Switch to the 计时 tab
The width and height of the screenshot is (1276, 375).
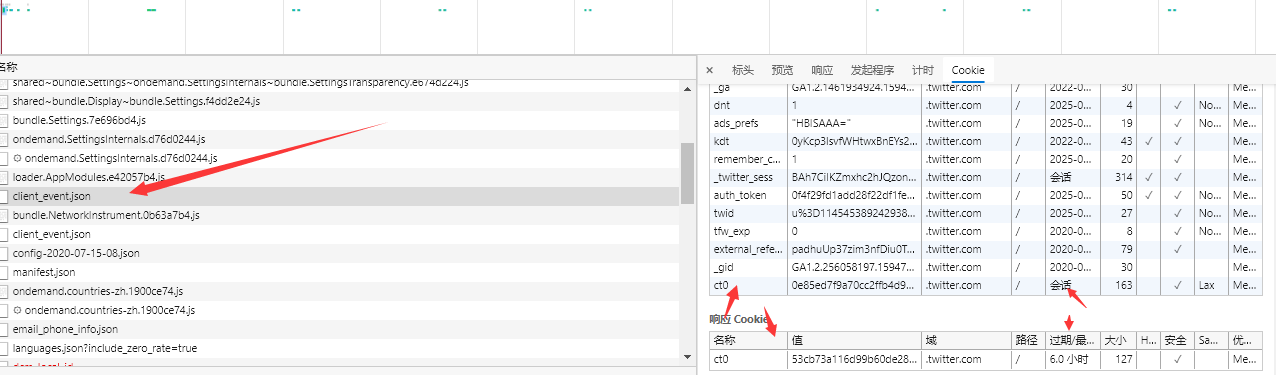click(923, 70)
